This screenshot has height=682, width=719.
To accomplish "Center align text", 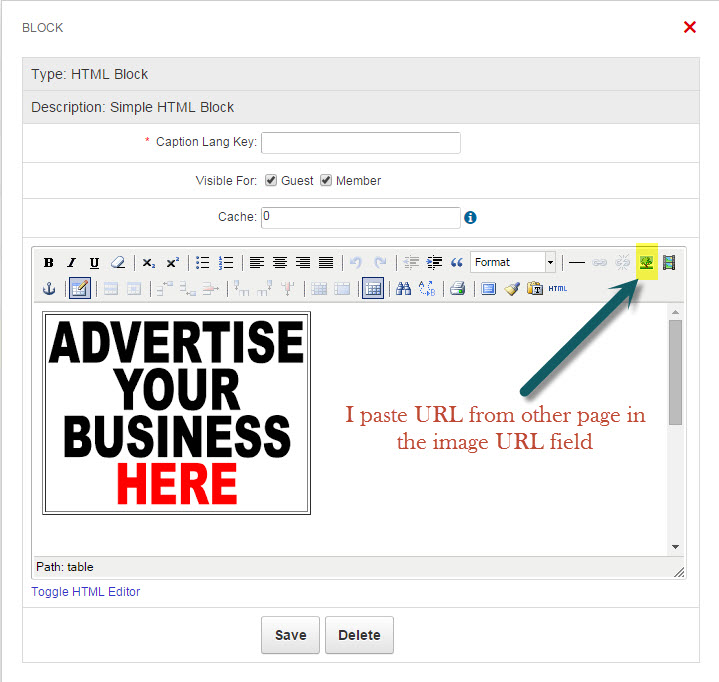I will [280, 263].
